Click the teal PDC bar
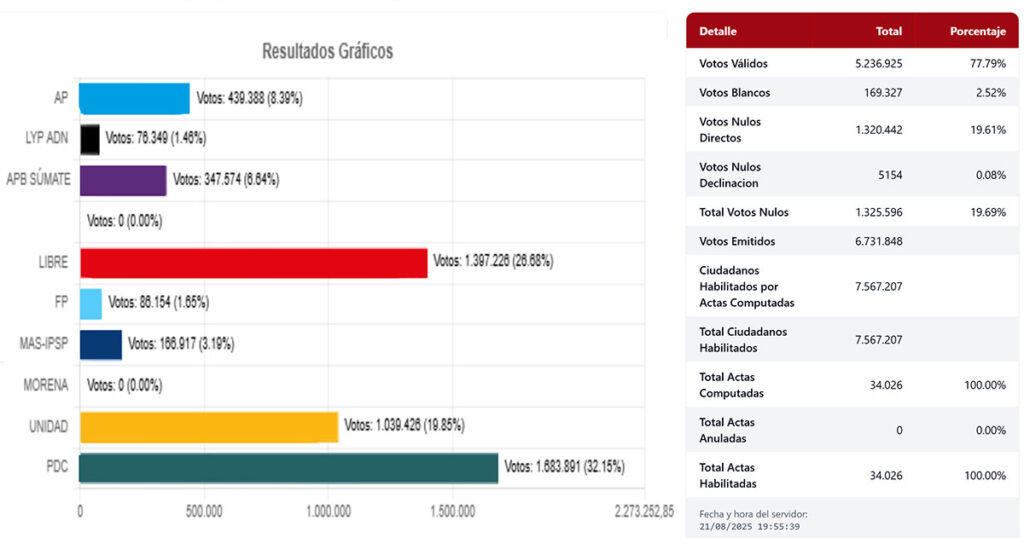The image size is (1024, 538). click(x=288, y=468)
